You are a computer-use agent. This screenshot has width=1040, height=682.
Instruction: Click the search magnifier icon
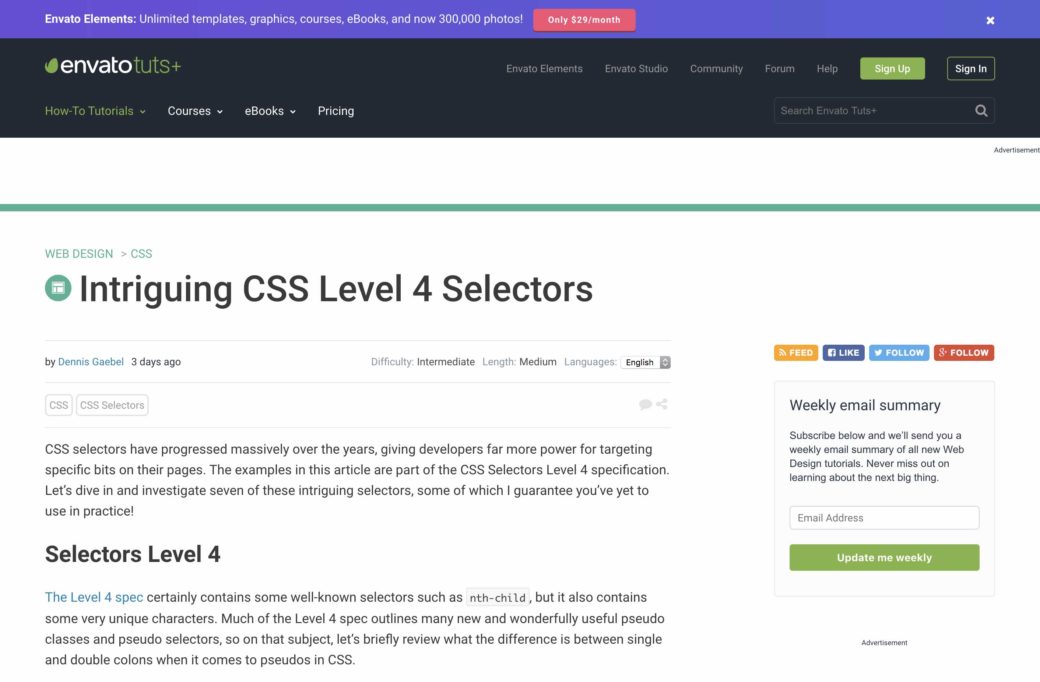point(981,111)
